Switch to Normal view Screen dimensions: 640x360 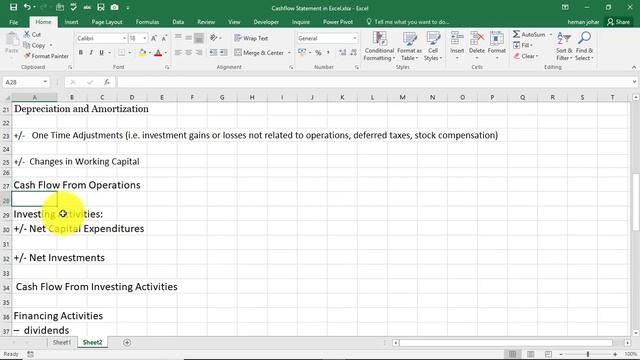pos(512,354)
